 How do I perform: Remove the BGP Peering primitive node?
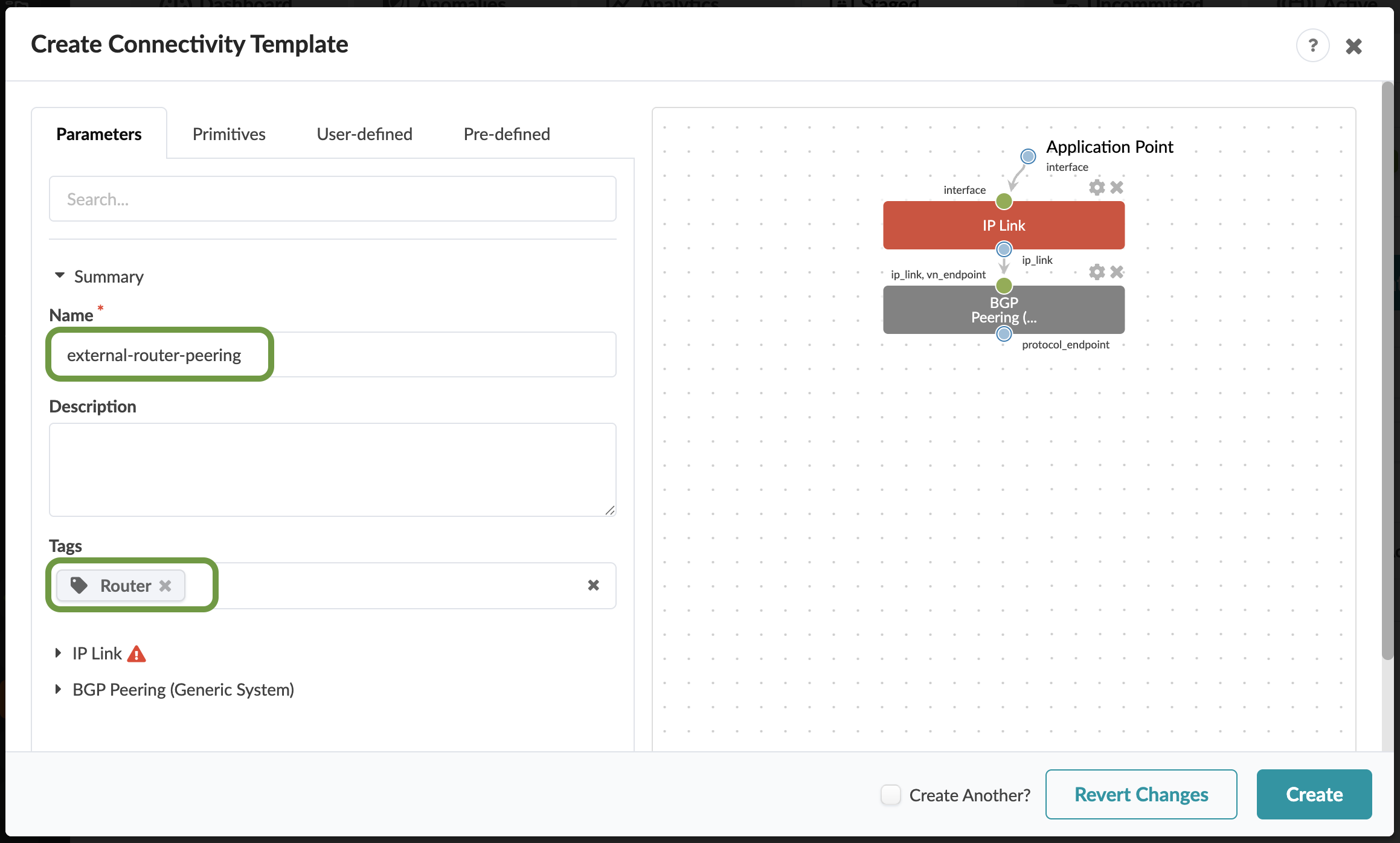pos(1117,272)
